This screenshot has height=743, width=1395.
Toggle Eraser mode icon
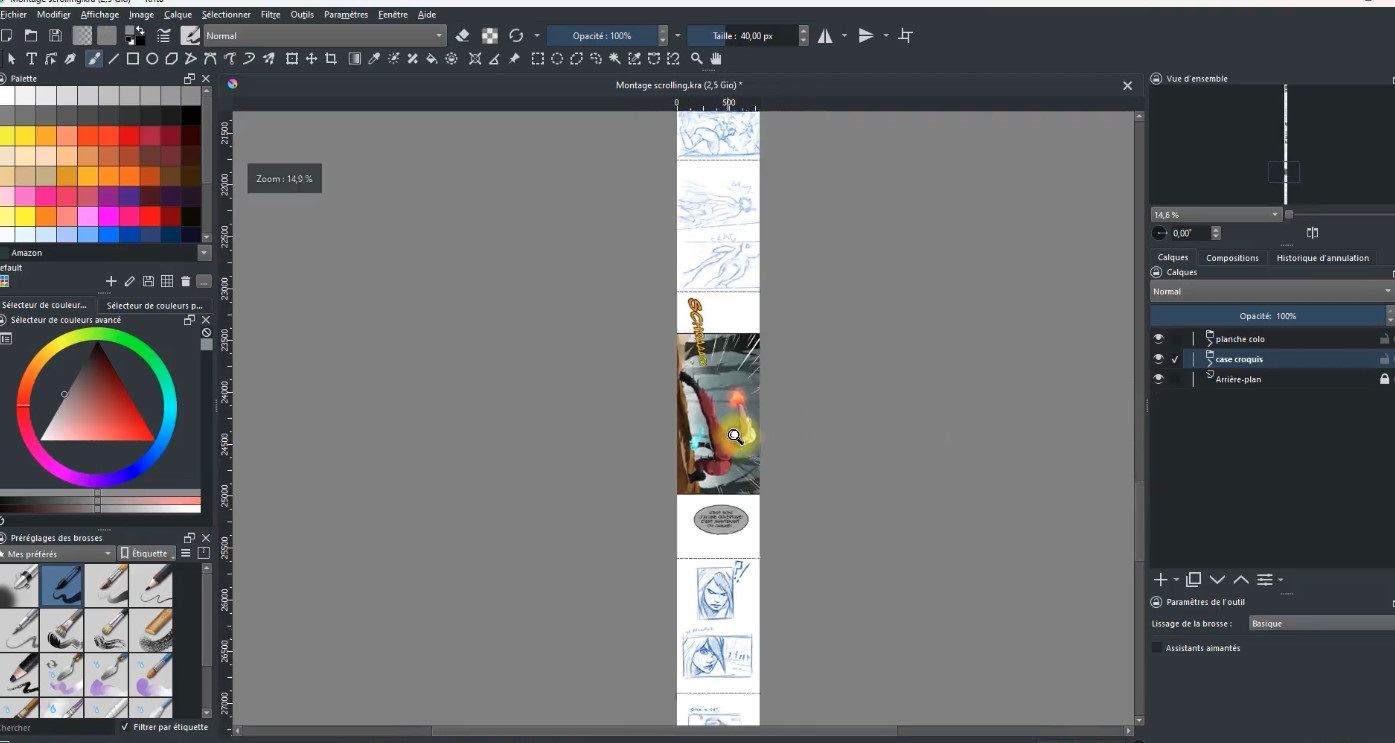(x=462, y=35)
